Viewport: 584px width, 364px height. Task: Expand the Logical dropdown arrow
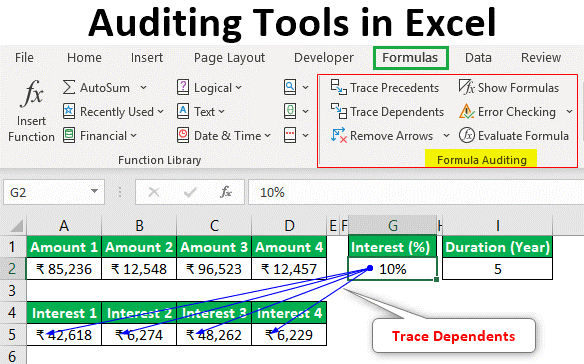click(x=238, y=88)
